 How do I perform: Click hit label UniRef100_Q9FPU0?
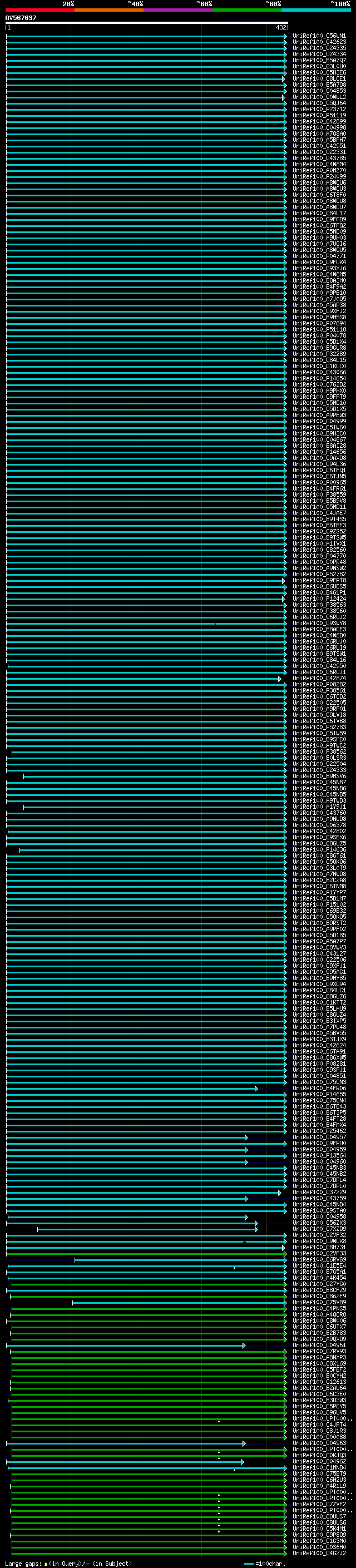point(319,1143)
